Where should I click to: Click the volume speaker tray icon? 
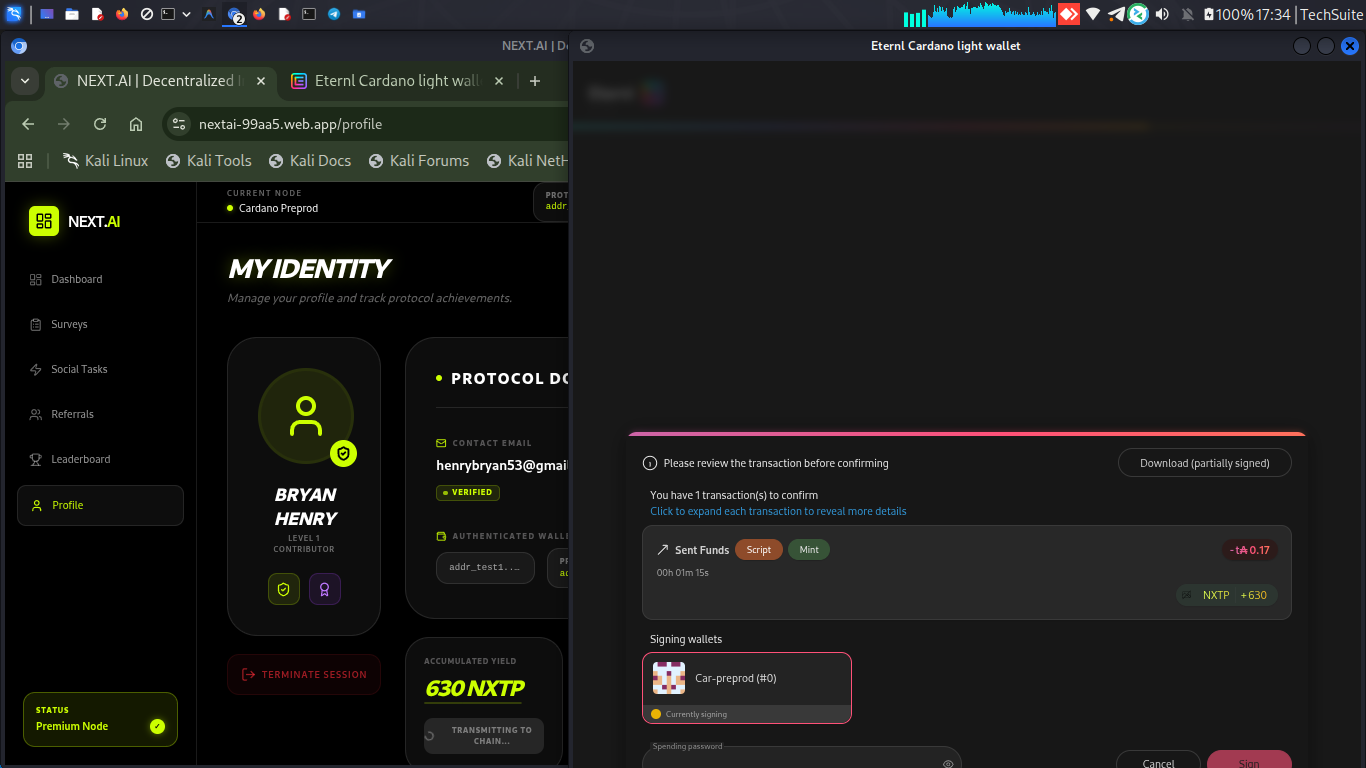(1163, 14)
